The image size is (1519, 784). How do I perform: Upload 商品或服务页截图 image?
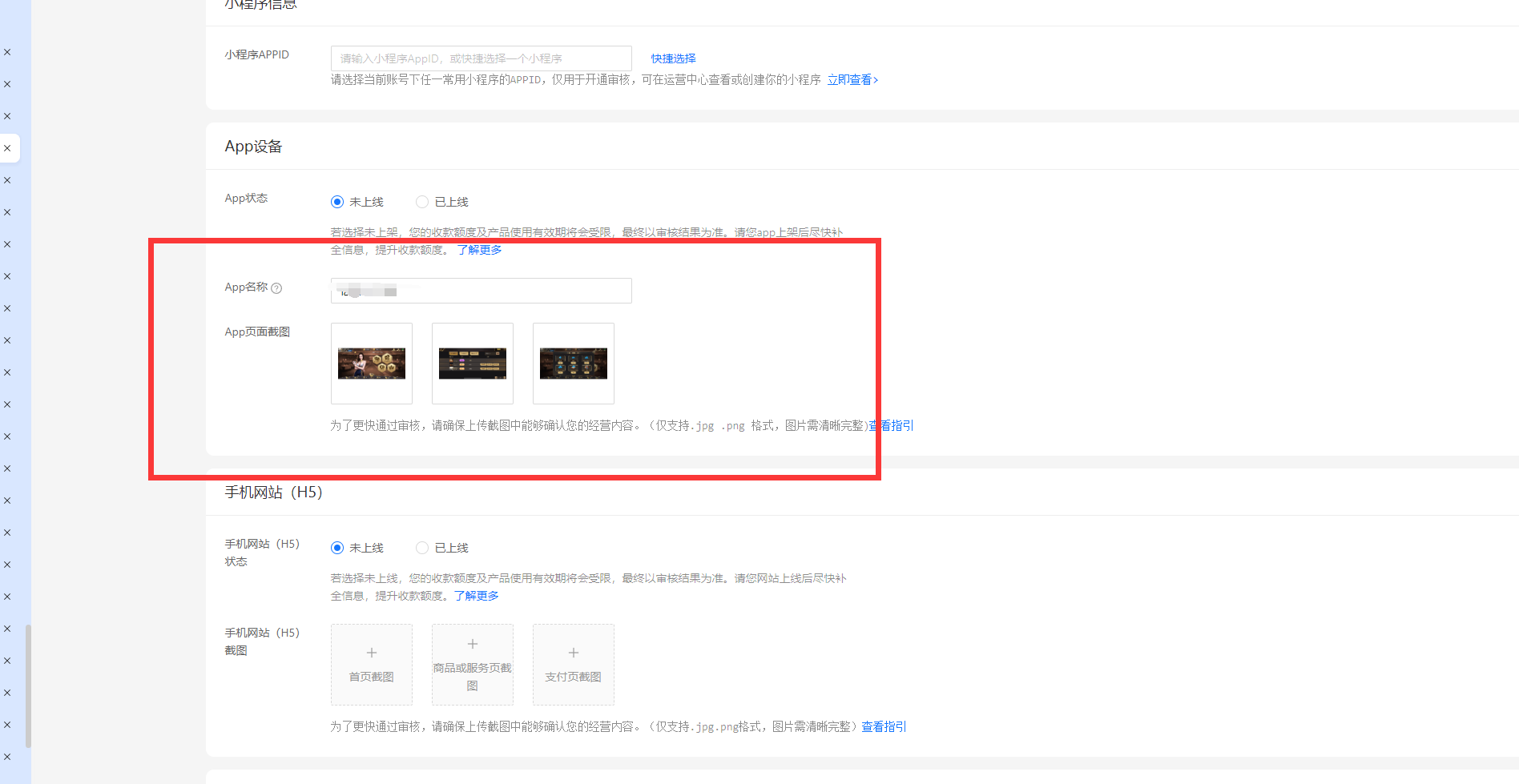473,665
